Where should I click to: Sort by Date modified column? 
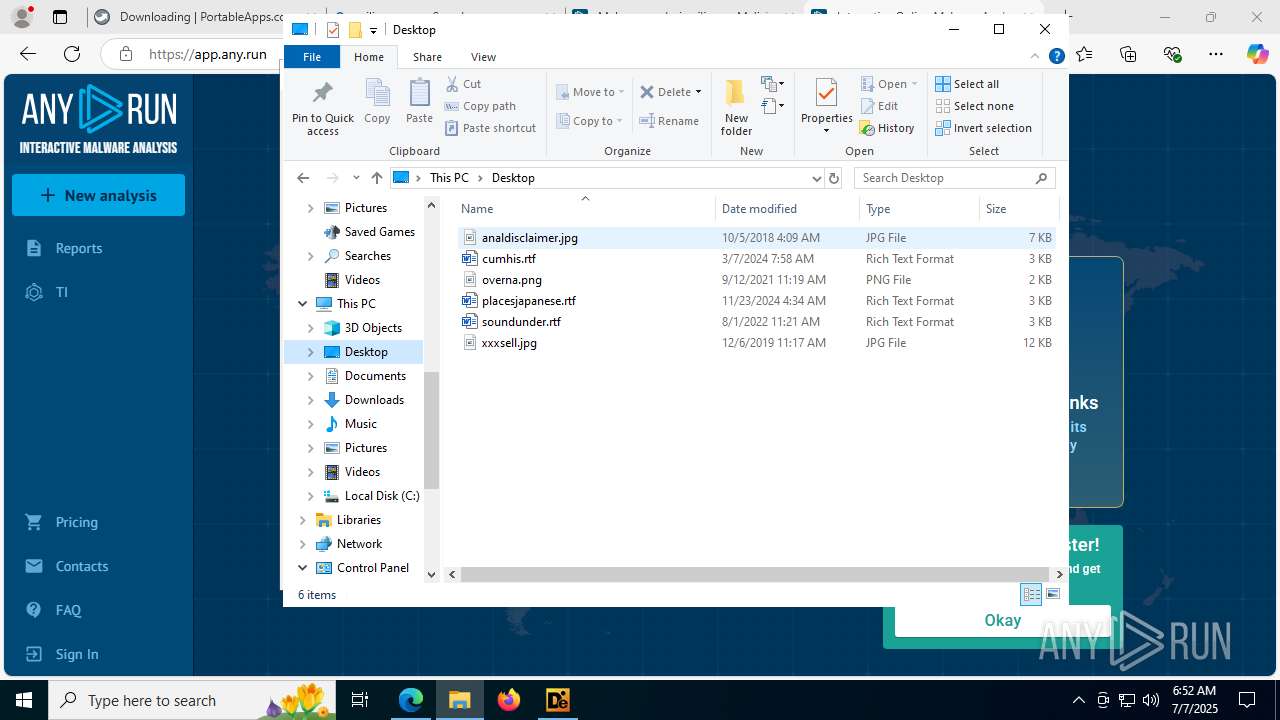[x=787, y=209]
